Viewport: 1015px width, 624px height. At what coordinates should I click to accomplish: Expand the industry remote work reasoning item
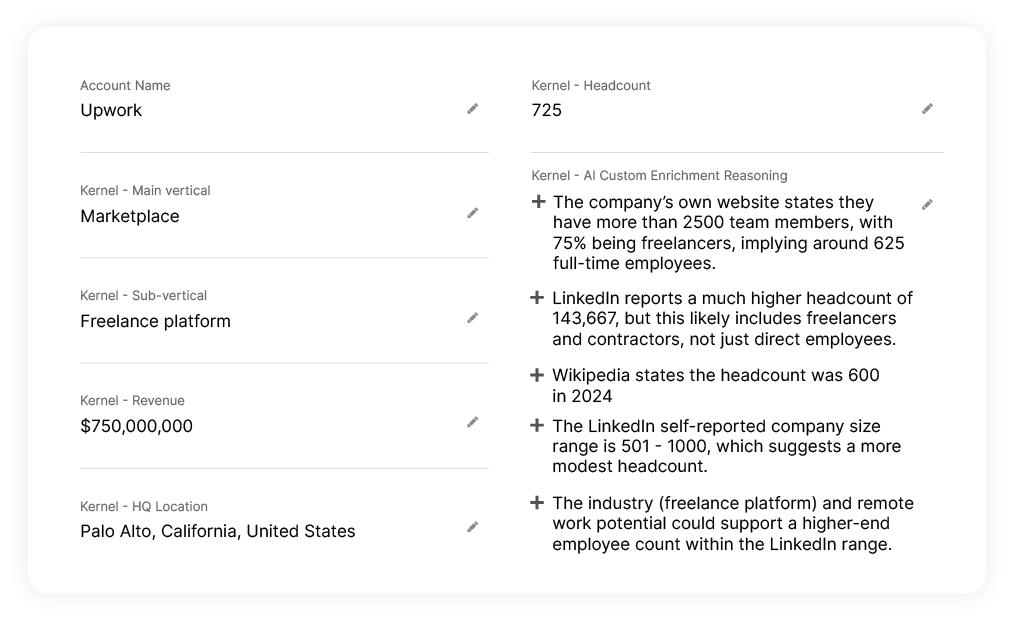[537, 502]
